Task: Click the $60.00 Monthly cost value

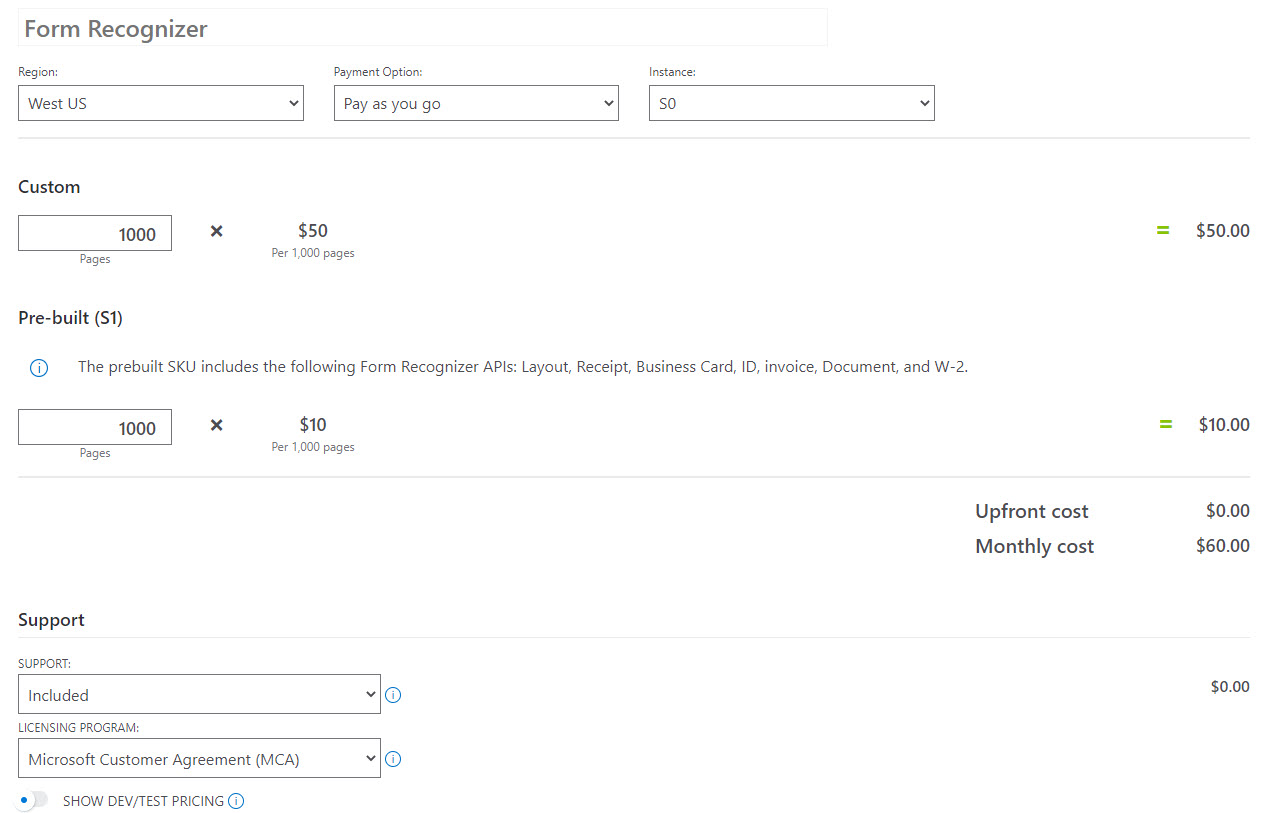Action: pos(1223,545)
